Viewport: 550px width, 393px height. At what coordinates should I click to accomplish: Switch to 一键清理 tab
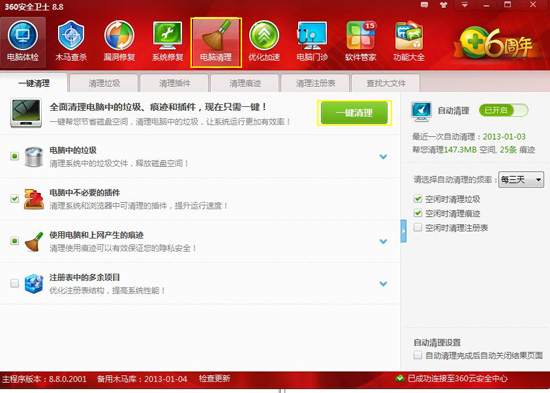[x=34, y=83]
